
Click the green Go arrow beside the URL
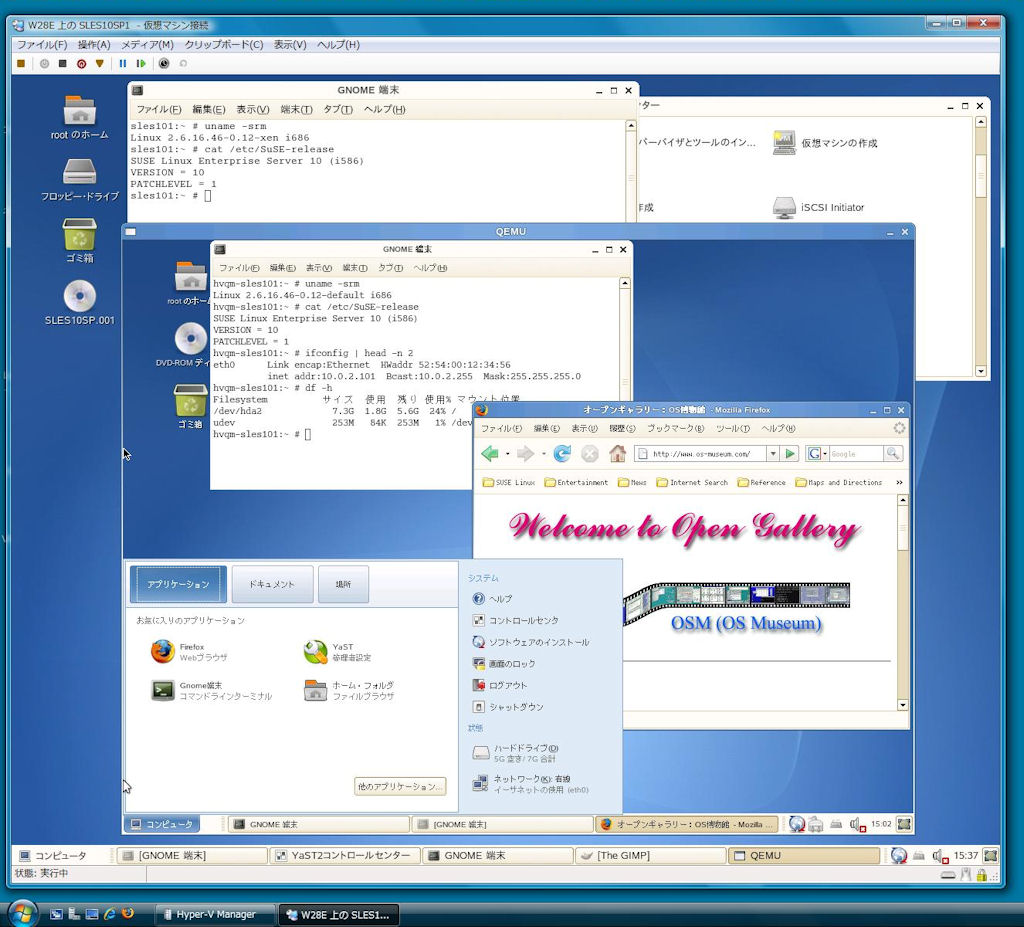pyautogui.click(x=790, y=453)
